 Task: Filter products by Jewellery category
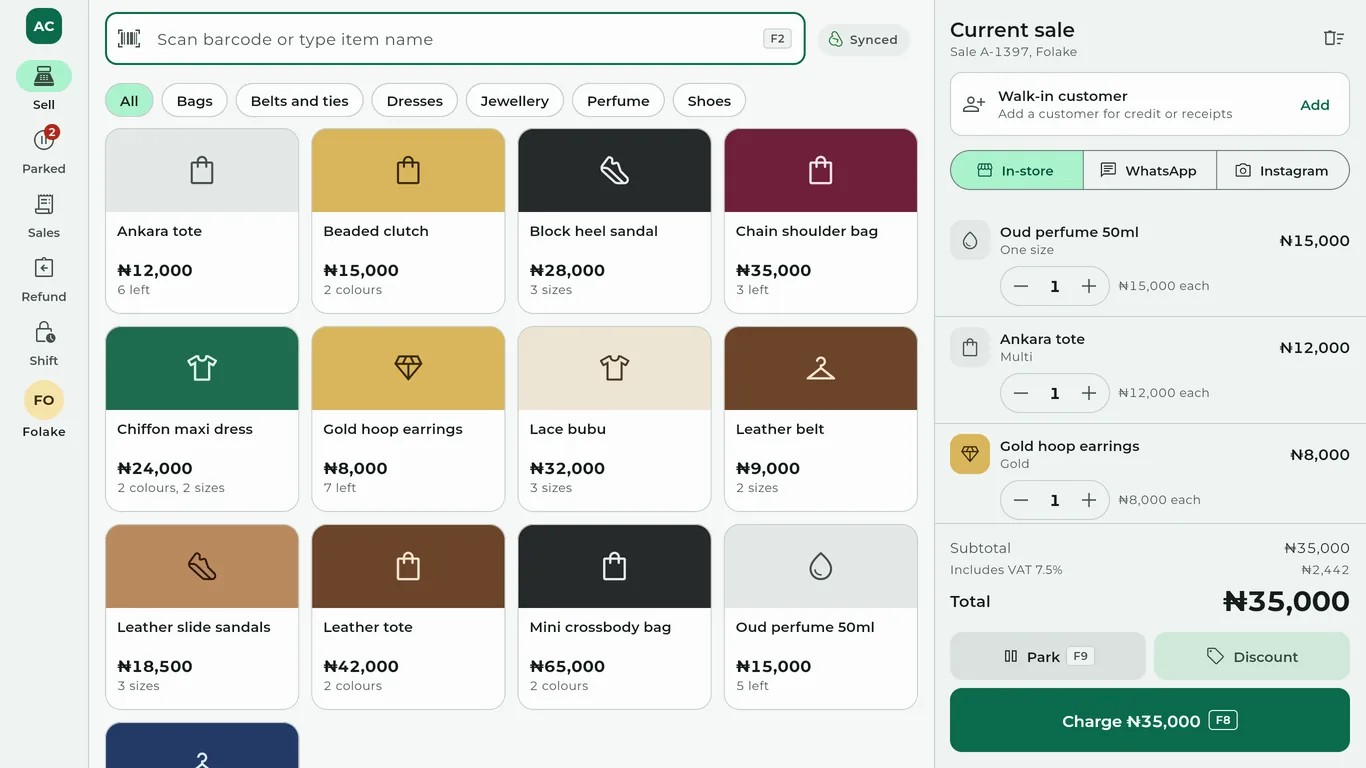(514, 100)
